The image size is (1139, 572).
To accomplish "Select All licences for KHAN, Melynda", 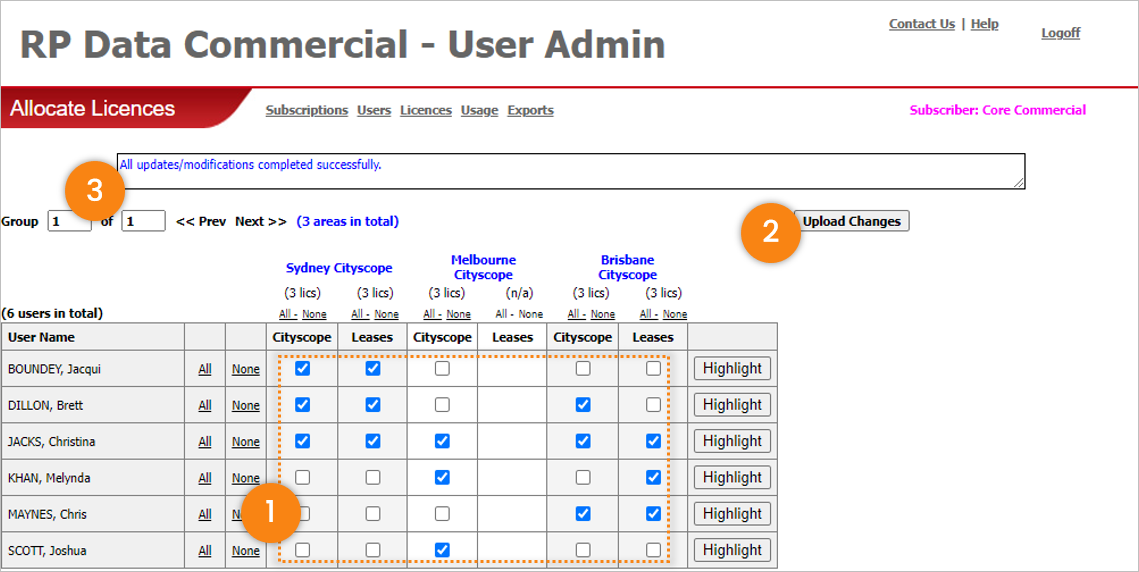I will [205, 478].
